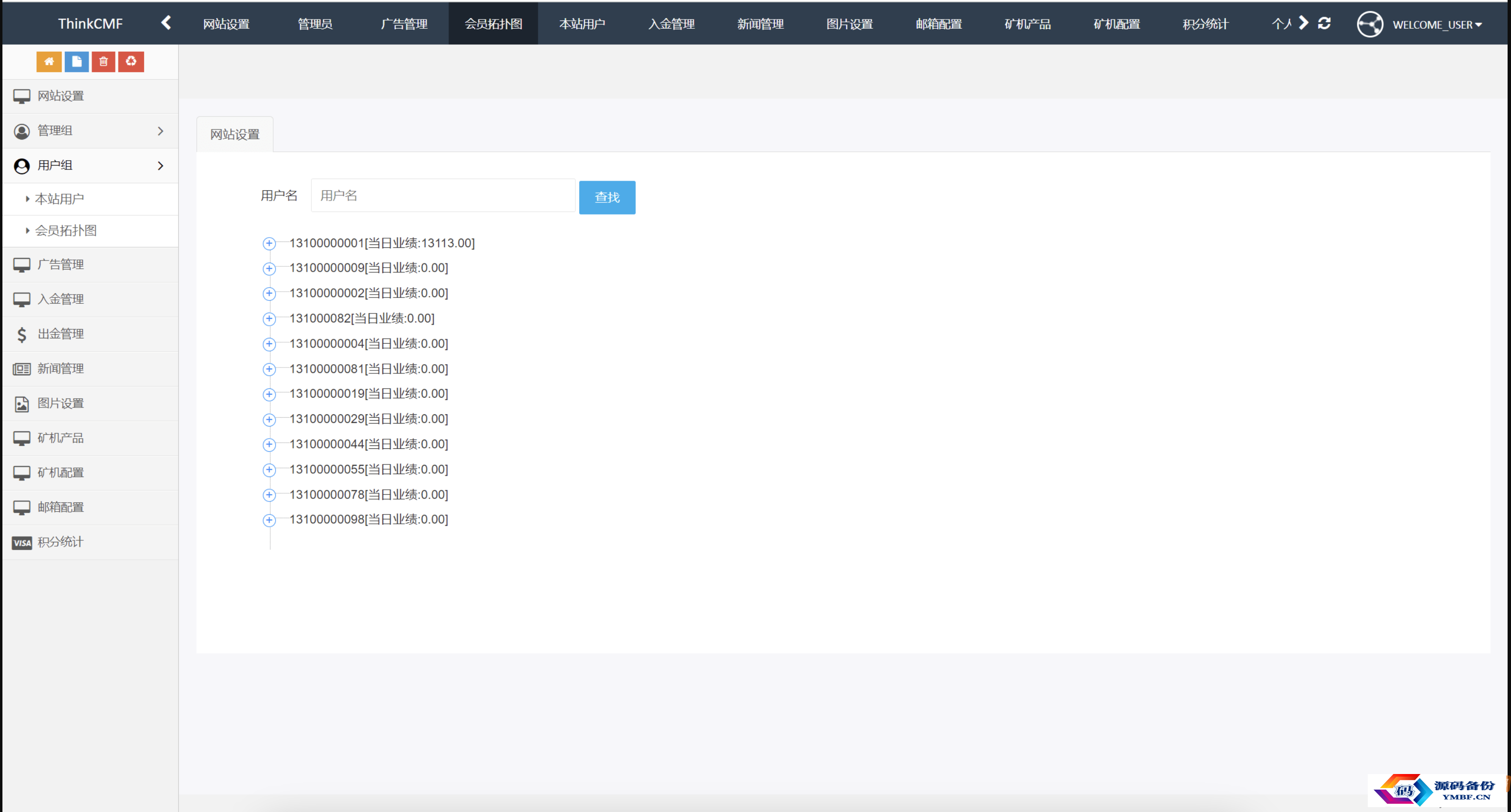Switch to 广告管理 top tab
The image size is (1511, 812).
point(404,23)
